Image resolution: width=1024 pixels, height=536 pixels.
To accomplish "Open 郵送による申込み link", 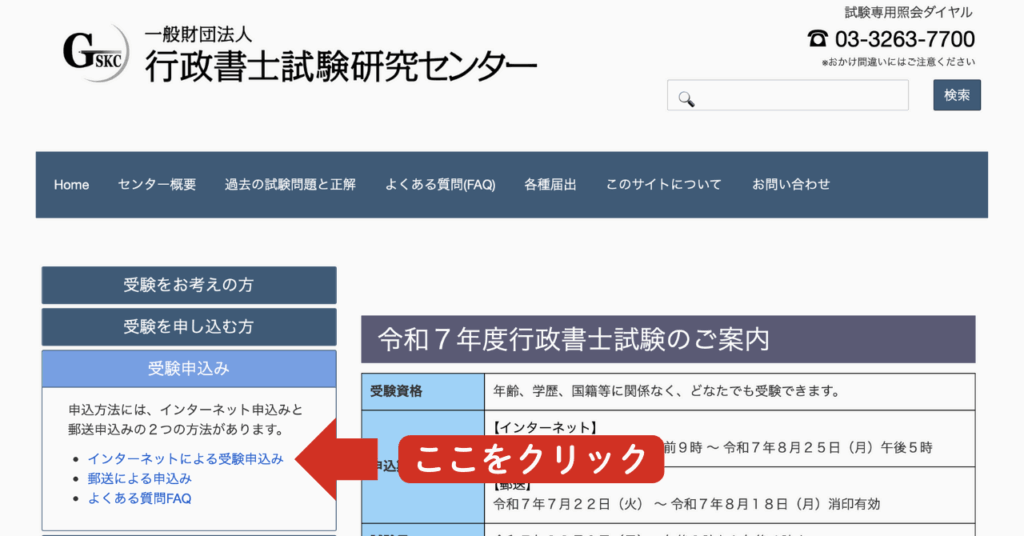I will 139,478.
